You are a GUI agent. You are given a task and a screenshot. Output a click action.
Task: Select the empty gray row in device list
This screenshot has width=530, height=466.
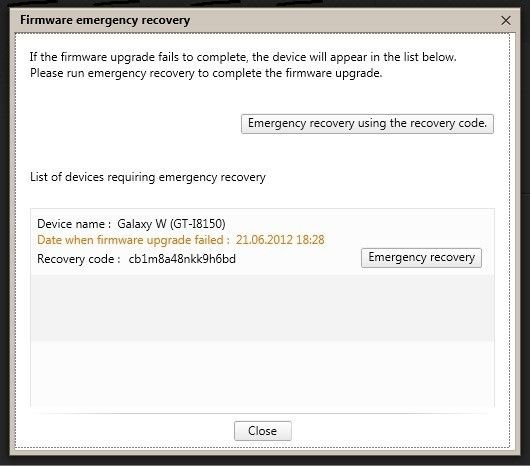[x=262, y=308]
